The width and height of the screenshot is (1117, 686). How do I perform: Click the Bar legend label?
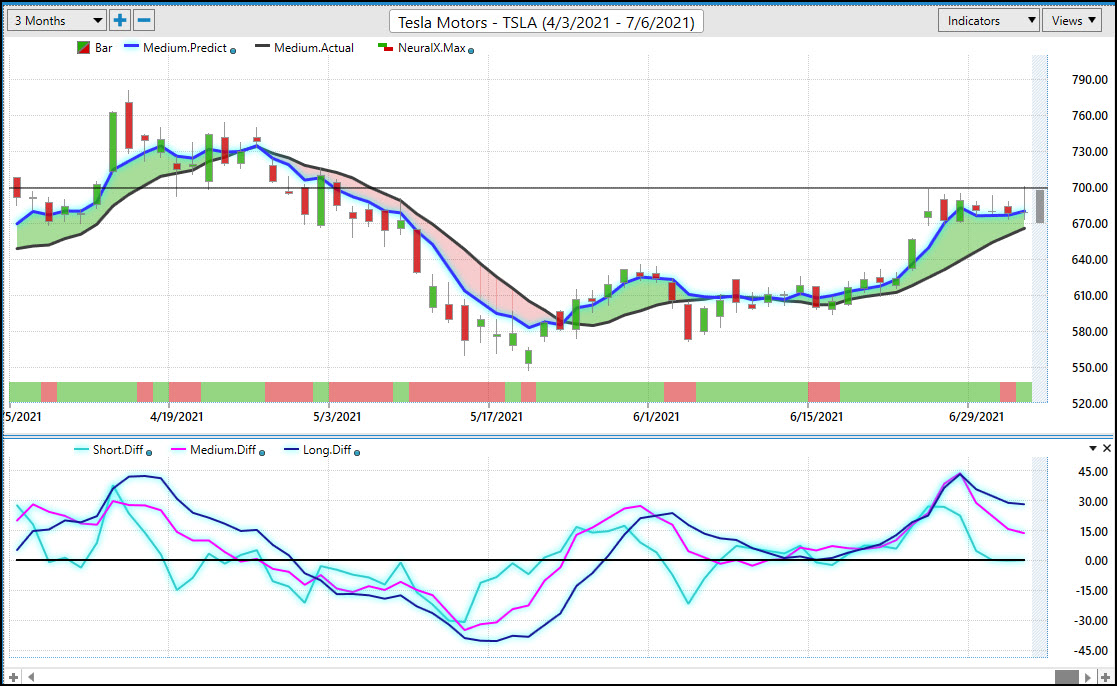click(103, 48)
